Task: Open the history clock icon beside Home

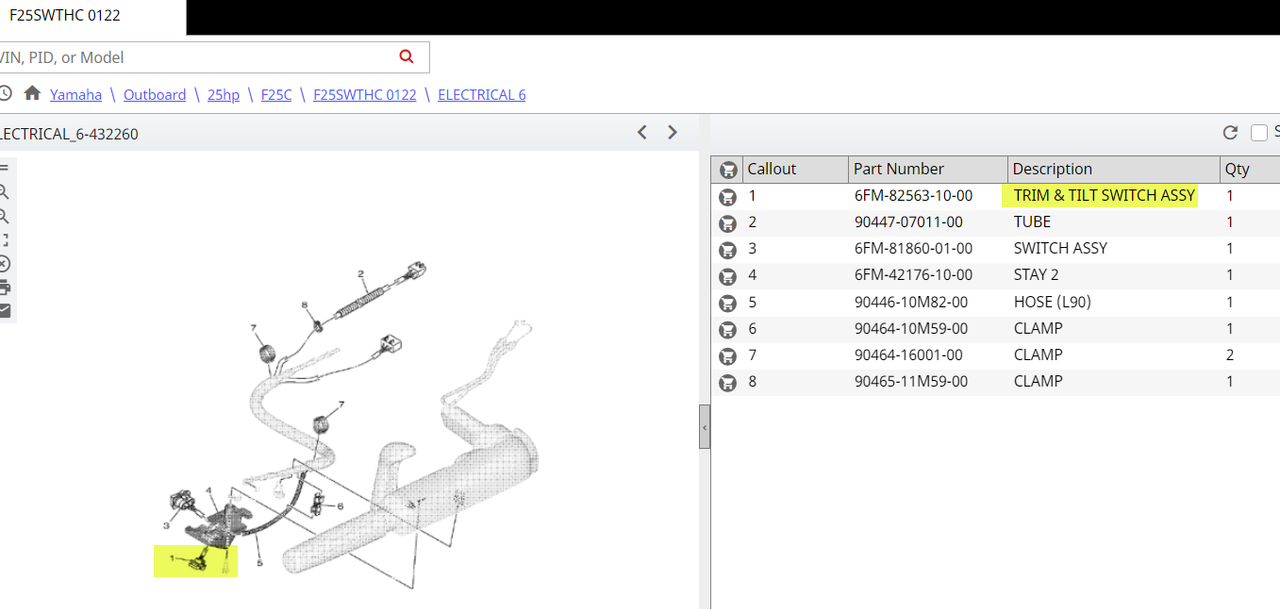Action: click(5, 94)
